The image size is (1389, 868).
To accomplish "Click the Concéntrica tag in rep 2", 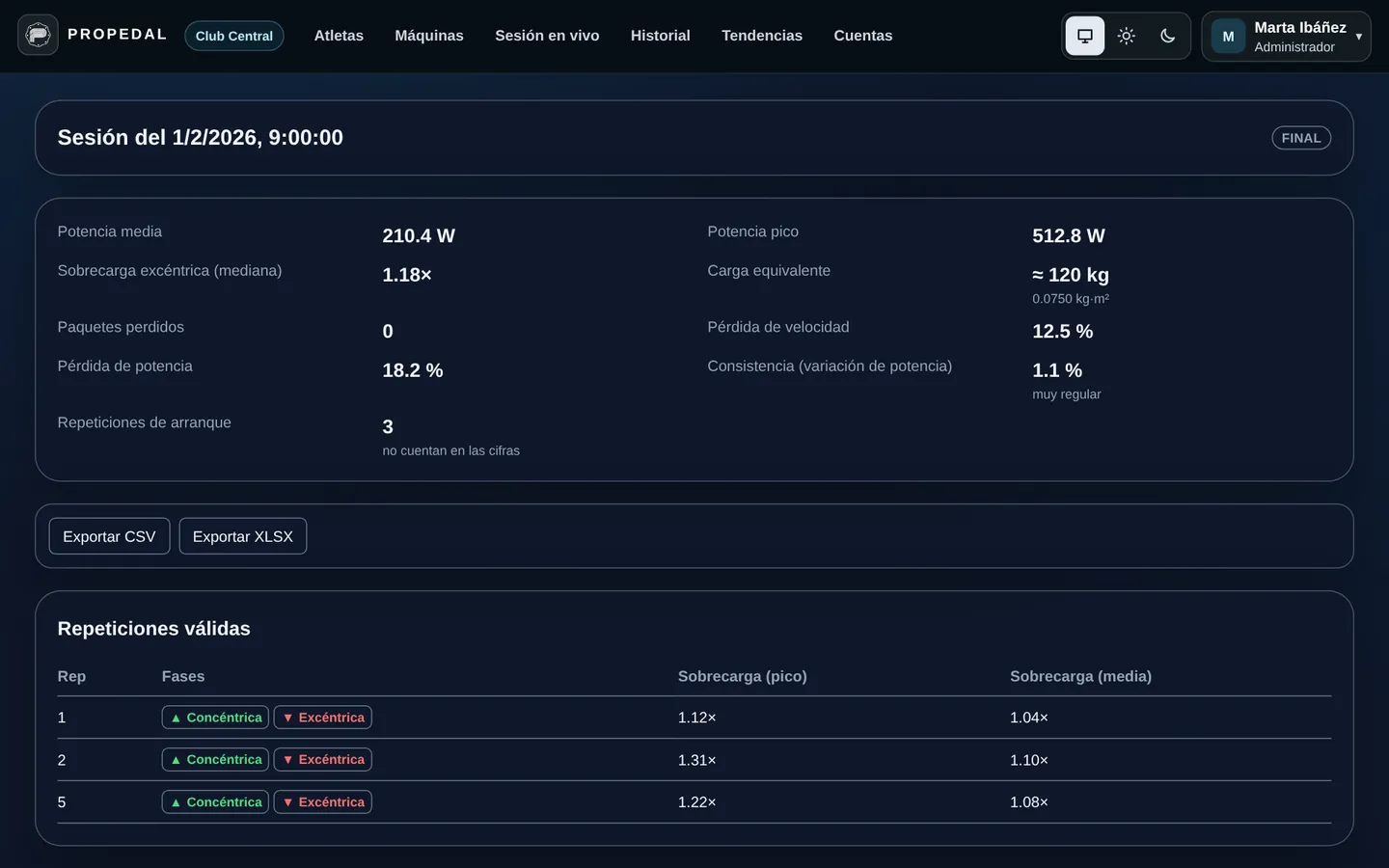I will click(x=215, y=760).
